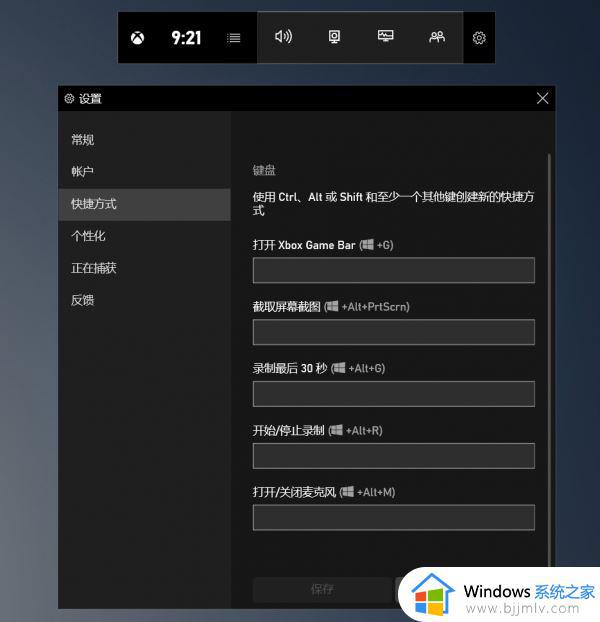Image resolution: width=600 pixels, height=622 pixels.
Task: Click the 保存 button
Action: point(322,590)
